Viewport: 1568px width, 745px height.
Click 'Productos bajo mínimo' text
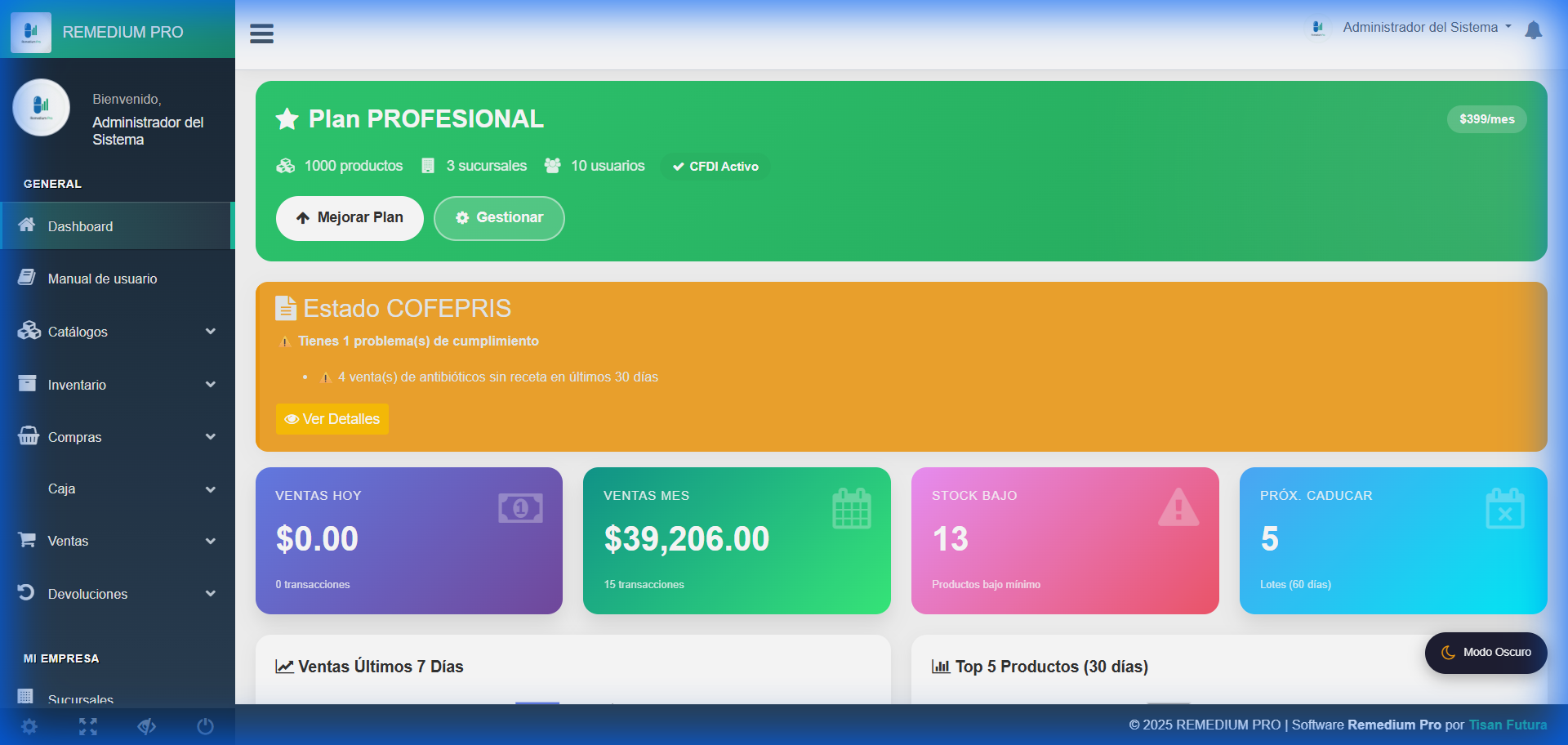pyautogui.click(x=987, y=585)
